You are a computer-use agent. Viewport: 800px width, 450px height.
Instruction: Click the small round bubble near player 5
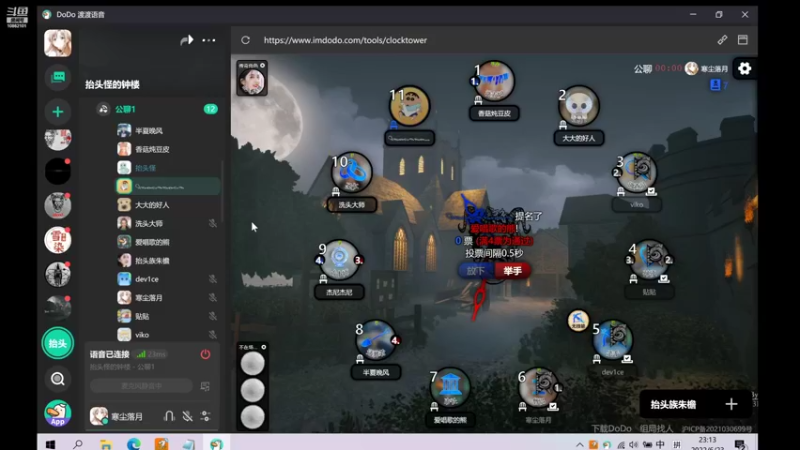click(578, 320)
